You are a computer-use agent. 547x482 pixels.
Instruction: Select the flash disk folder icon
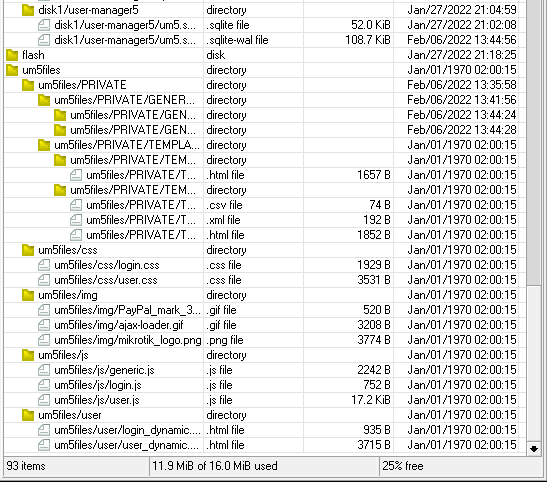click(x=12, y=55)
